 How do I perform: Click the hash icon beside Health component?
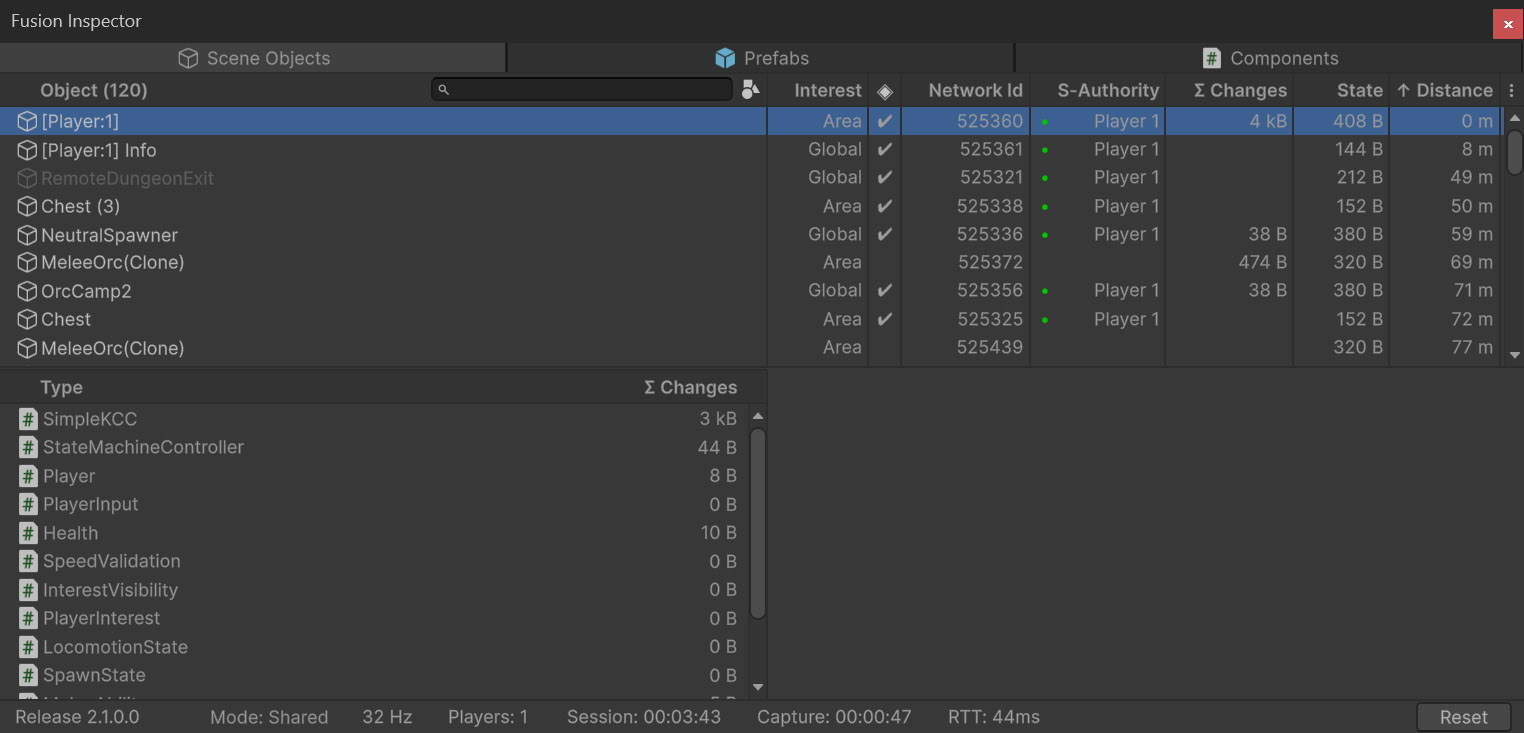pyautogui.click(x=28, y=533)
